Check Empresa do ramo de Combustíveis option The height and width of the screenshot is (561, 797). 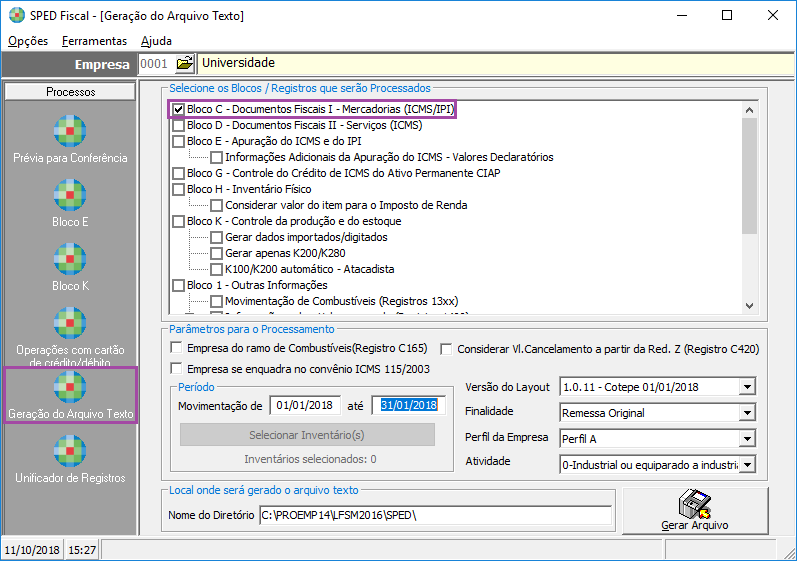tap(176, 348)
